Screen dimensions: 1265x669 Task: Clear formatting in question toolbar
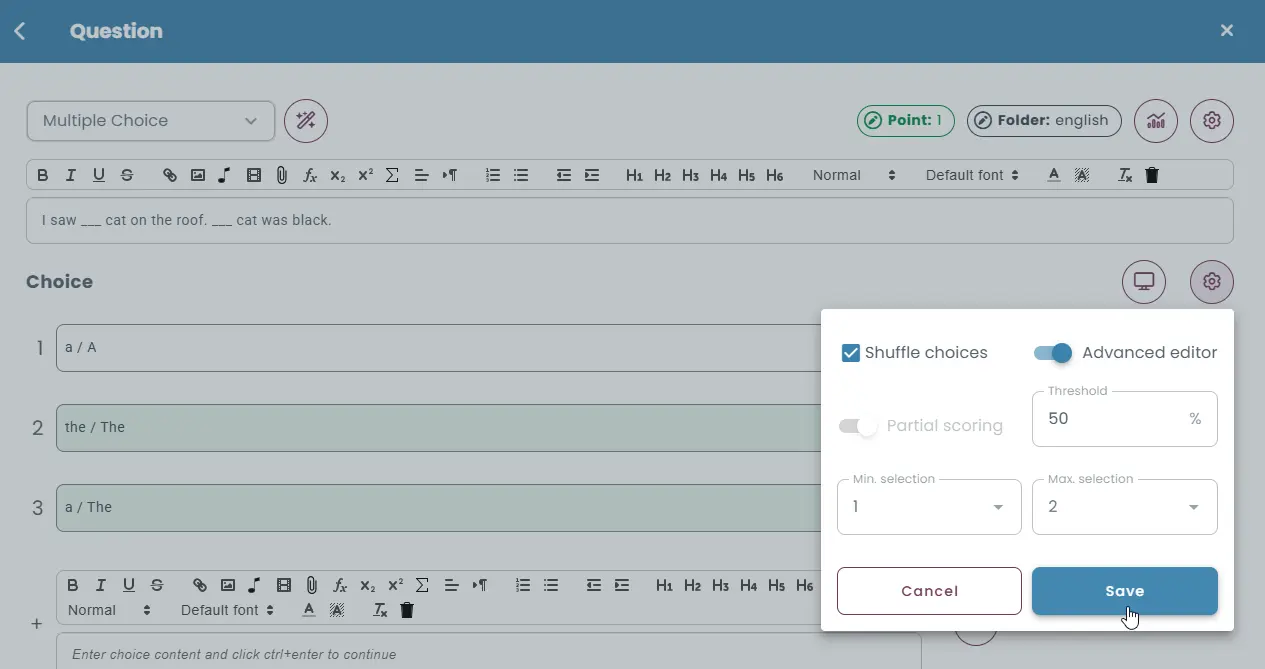tap(1125, 175)
